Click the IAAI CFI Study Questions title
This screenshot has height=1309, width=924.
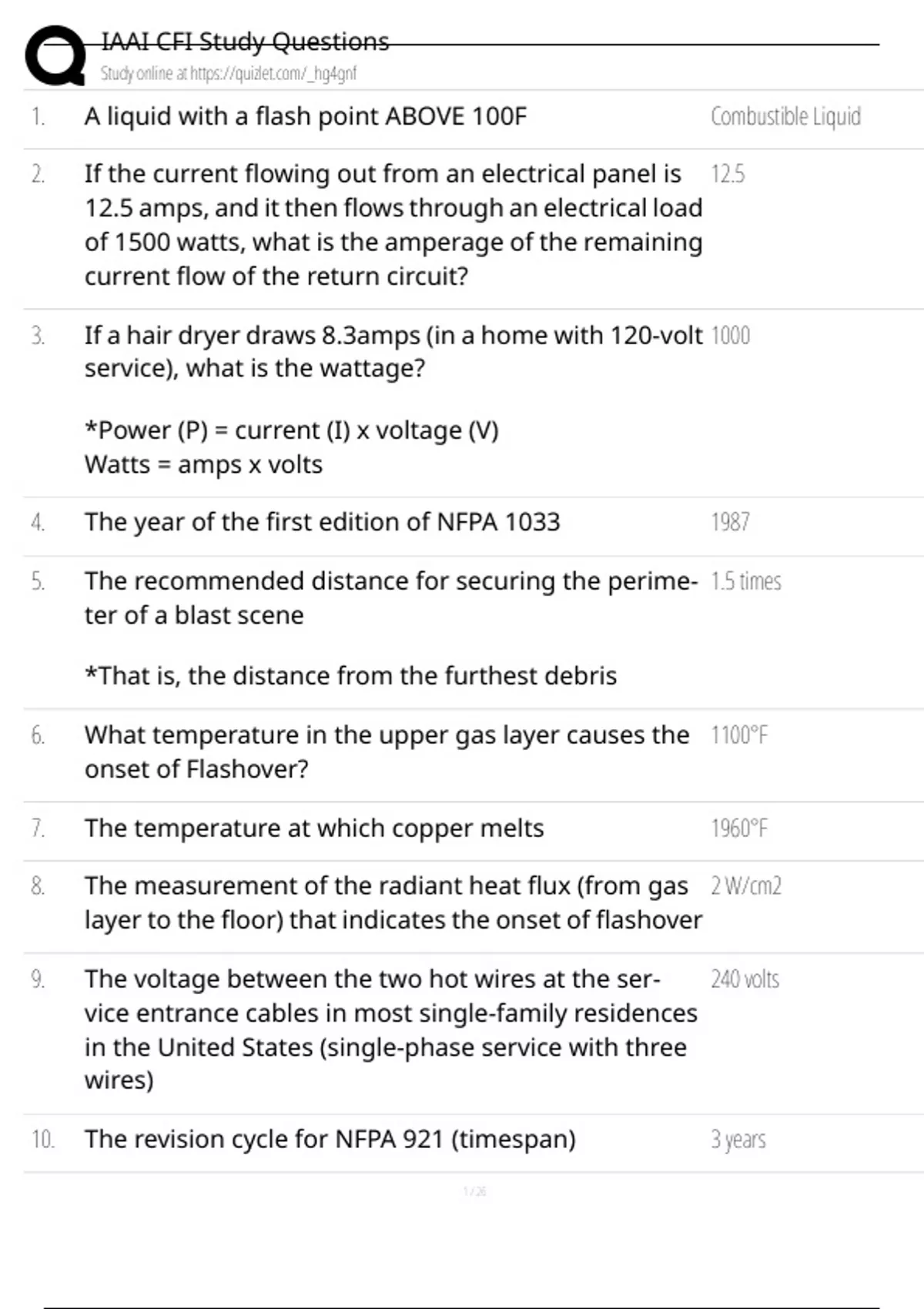click(x=245, y=42)
